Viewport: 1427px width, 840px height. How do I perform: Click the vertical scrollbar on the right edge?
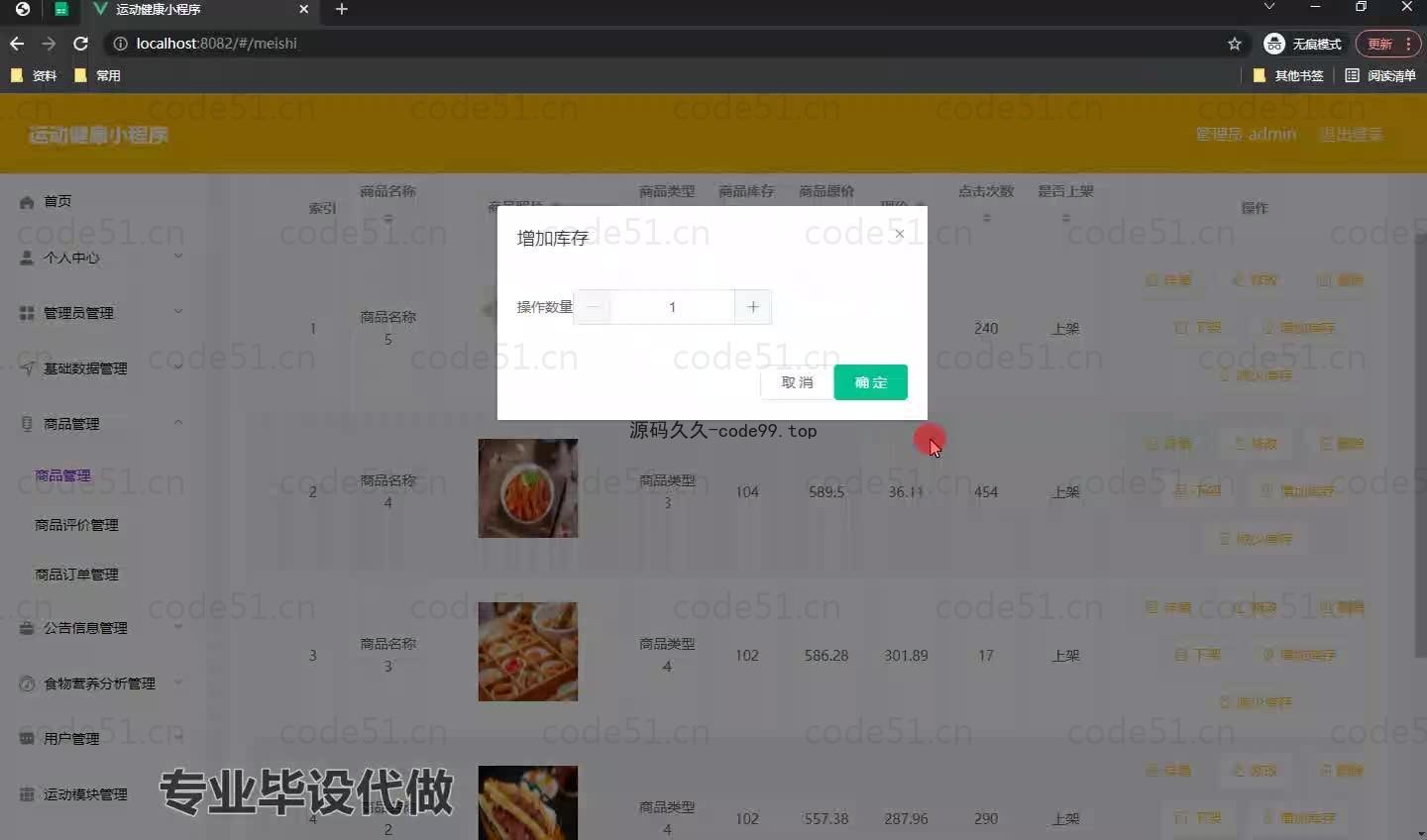click(1420, 446)
